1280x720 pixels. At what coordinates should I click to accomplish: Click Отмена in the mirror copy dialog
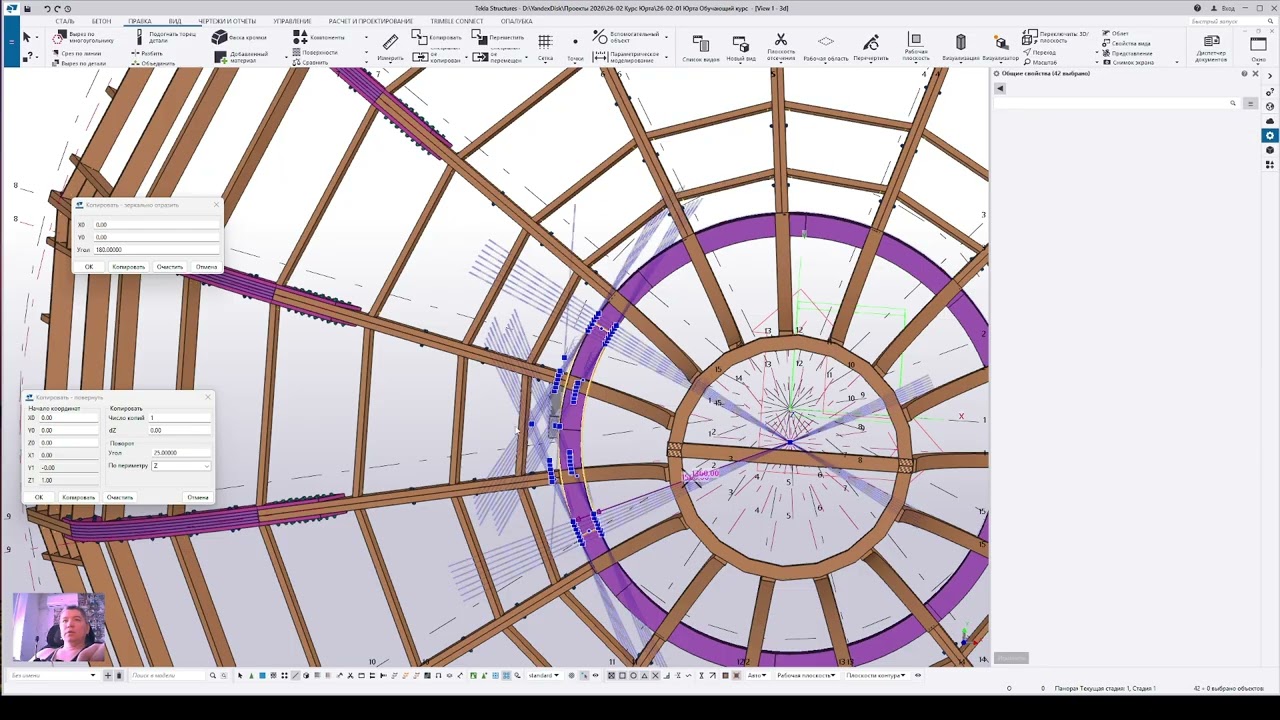click(x=206, y=267)
